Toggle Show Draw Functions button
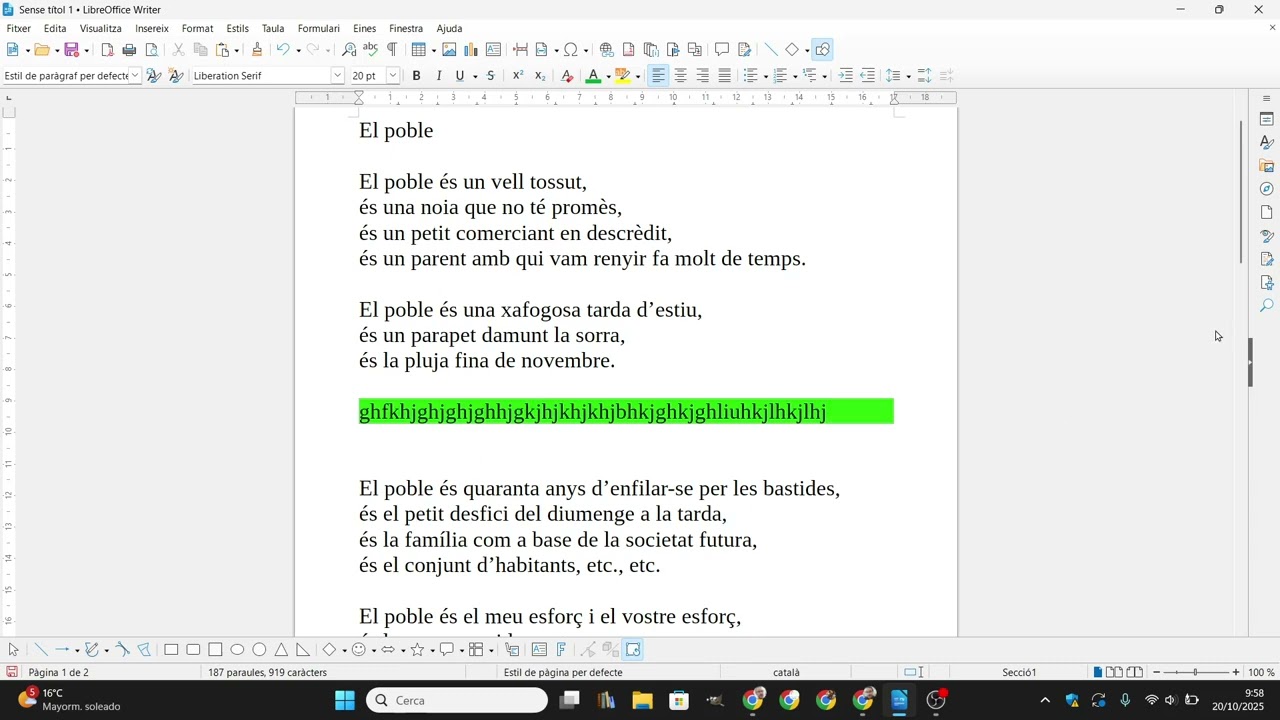 tap(823, 49)
